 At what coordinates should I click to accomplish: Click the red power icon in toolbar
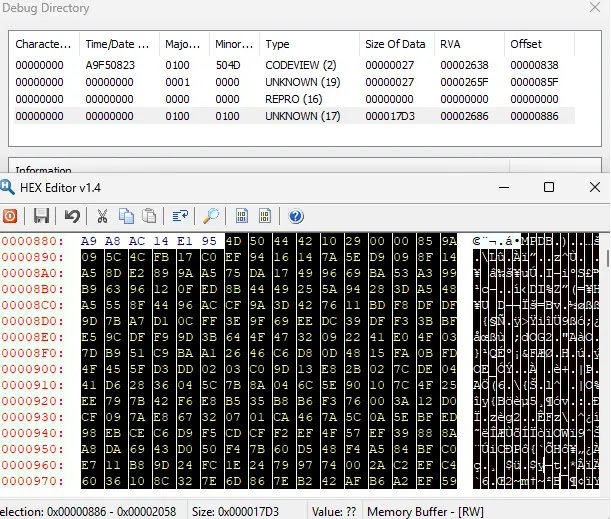(10, 216)
